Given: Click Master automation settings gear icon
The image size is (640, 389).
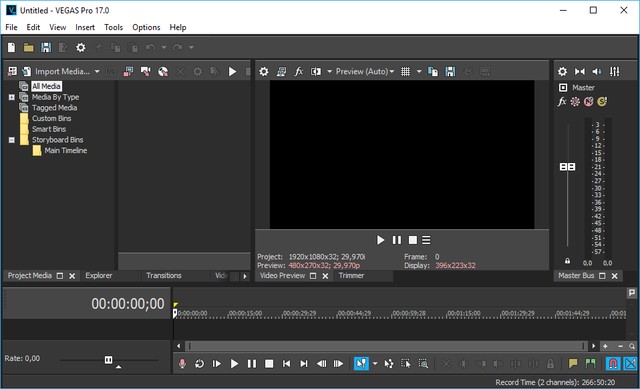Looking at the screenshot, I should coord(575,102).
